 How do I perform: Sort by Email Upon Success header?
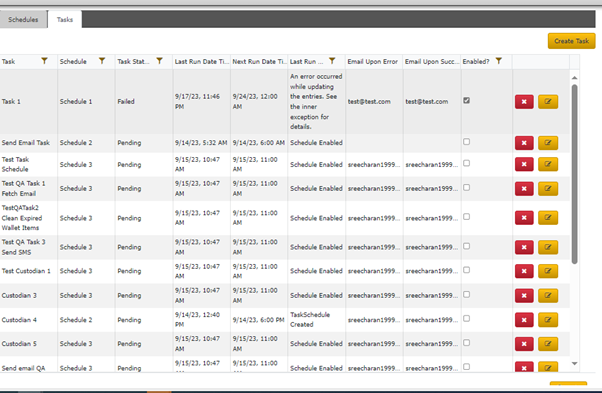[x=432, y=61]
